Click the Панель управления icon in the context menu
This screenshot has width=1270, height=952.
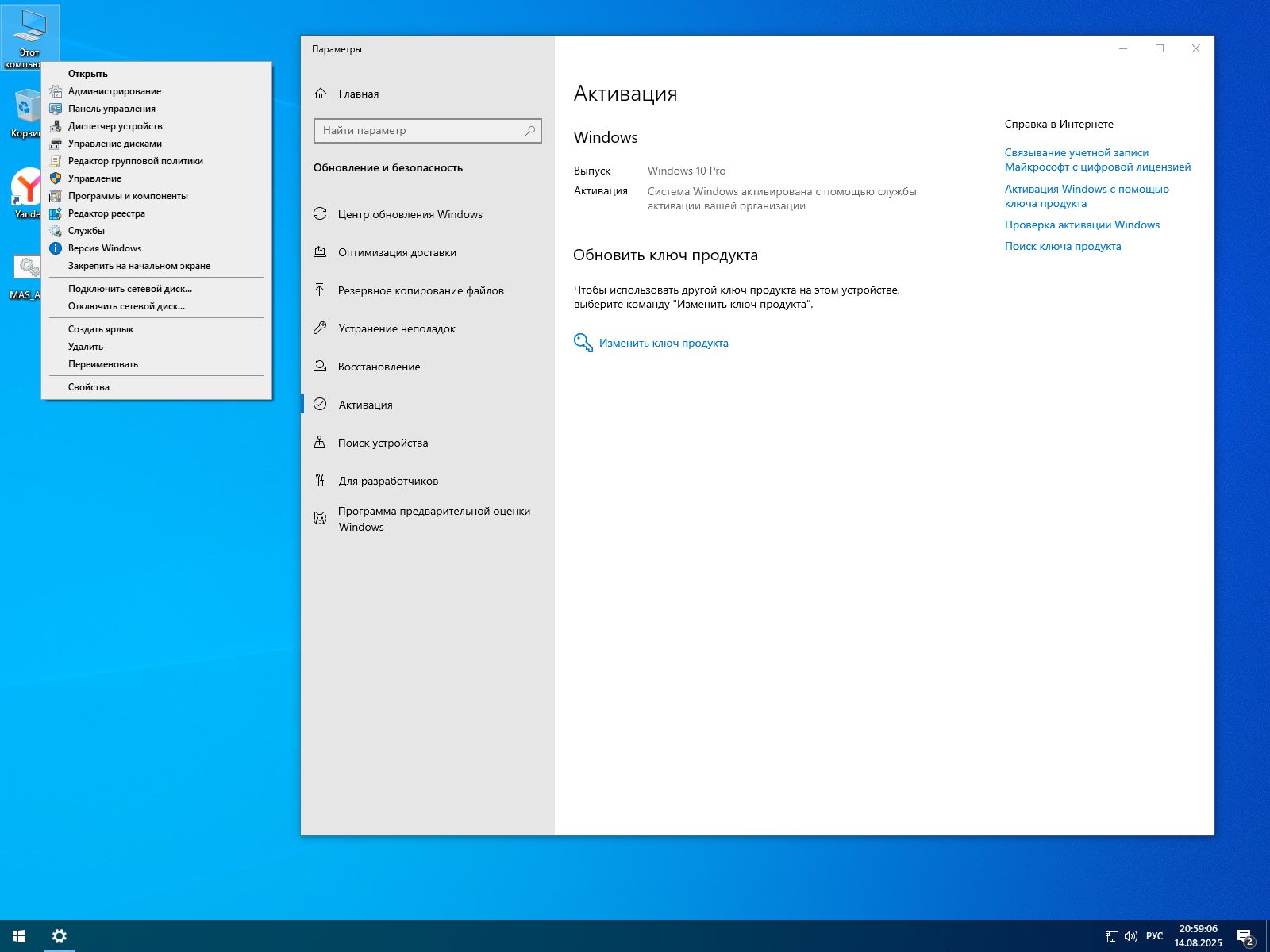56,109
